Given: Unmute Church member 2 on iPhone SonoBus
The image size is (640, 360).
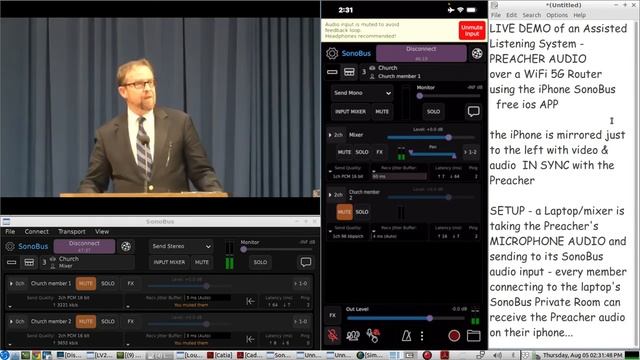Looking at the screenshot, I should point(344,212).
